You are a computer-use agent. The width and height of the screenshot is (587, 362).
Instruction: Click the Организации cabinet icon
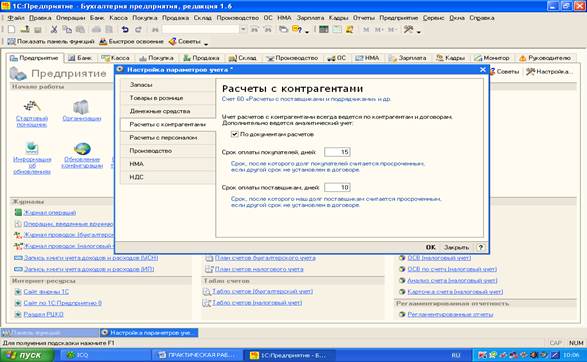81,107
